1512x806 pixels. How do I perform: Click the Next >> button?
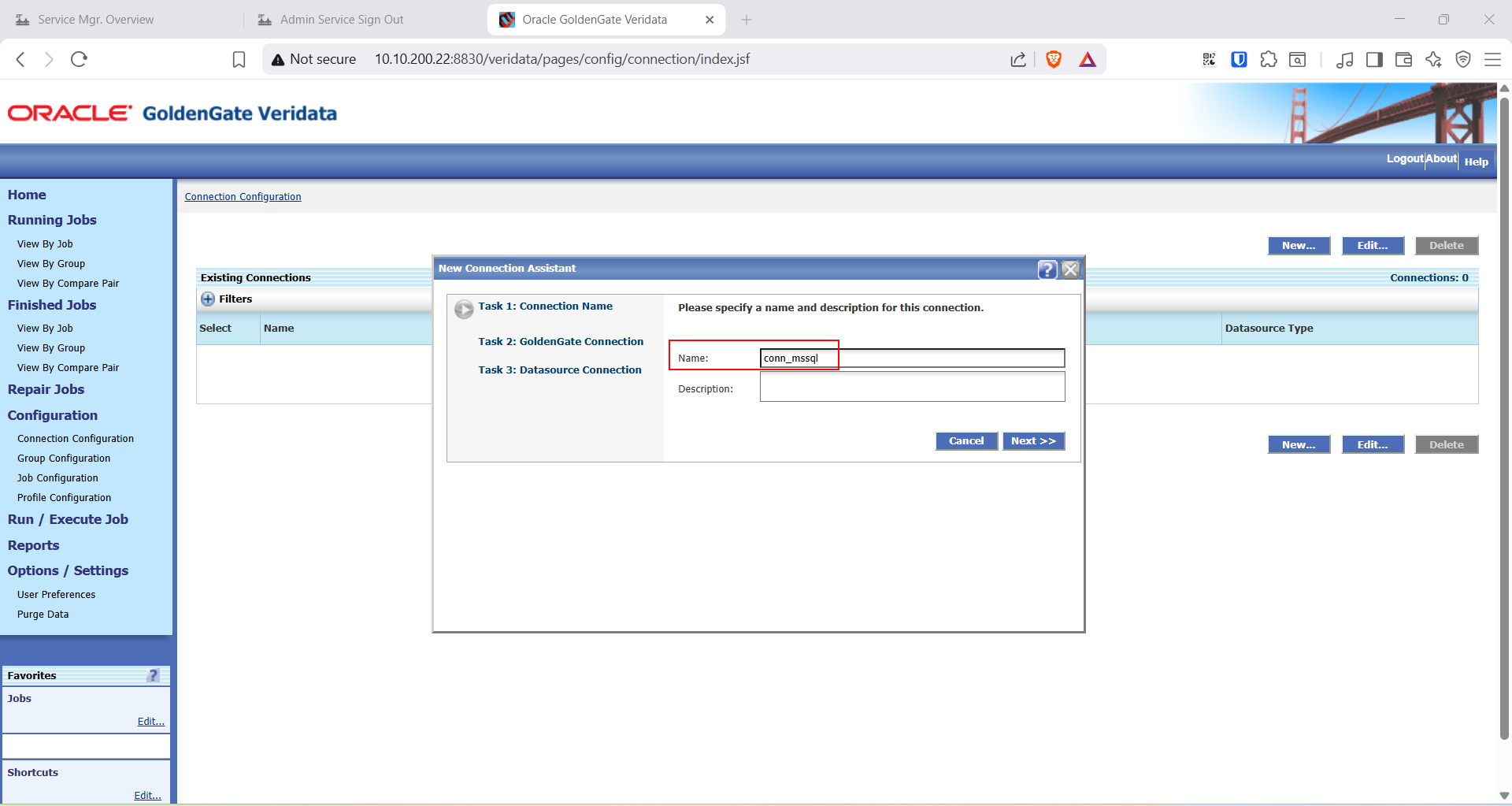(1033, 441)
